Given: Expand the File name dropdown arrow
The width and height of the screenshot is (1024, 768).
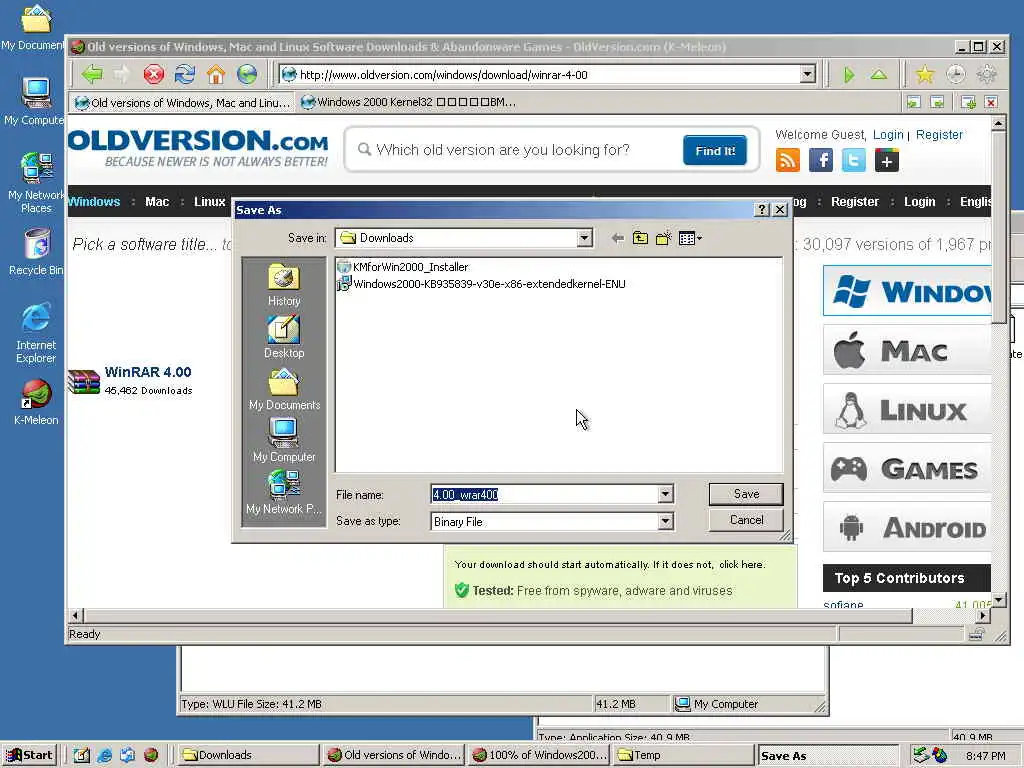Looking at the screenshot, I should pyautogui.click(x=665, y=494).
